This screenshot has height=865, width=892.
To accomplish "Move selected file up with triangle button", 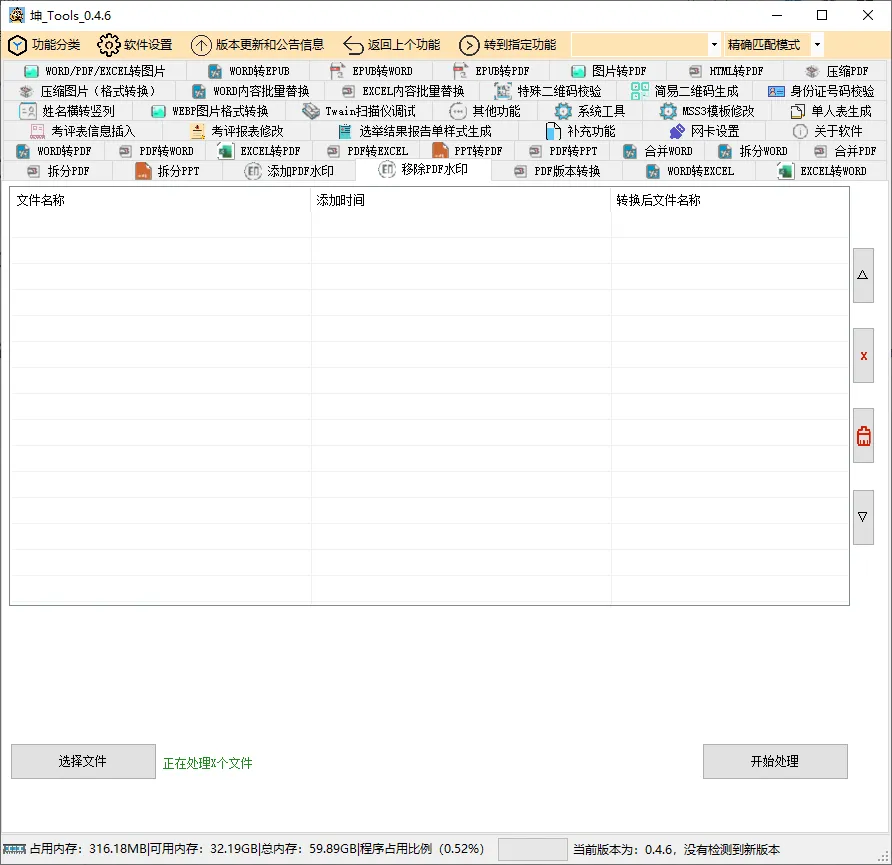I will click(863, 275).
